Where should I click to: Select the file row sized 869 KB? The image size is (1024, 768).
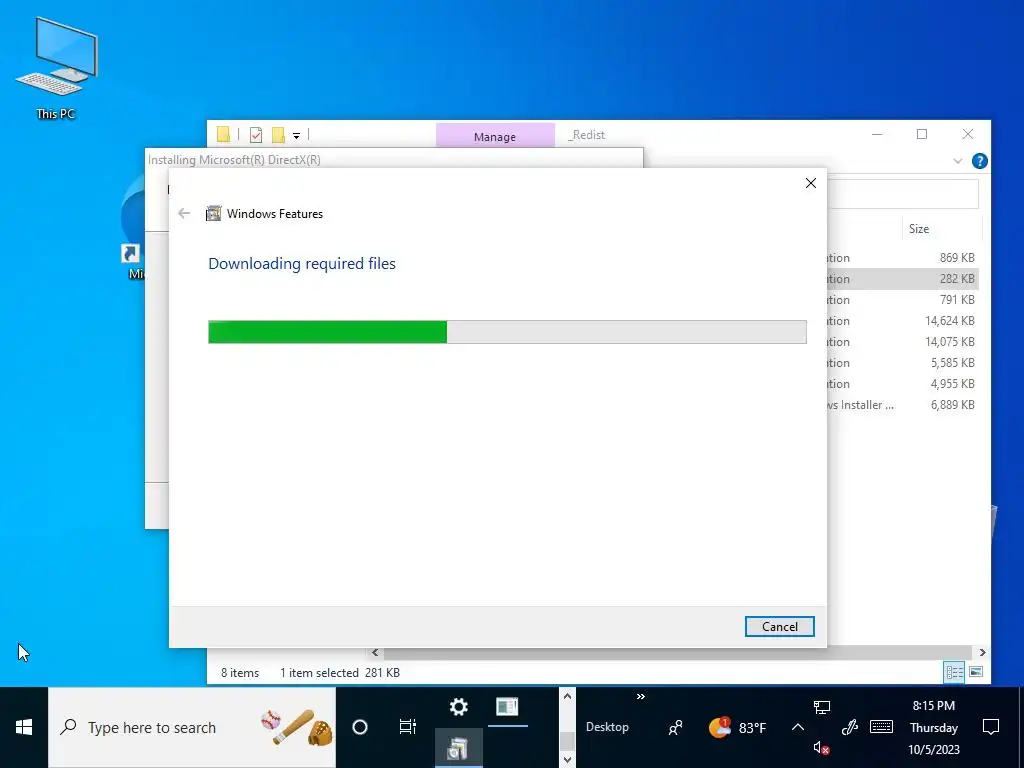tap(903, 258)
